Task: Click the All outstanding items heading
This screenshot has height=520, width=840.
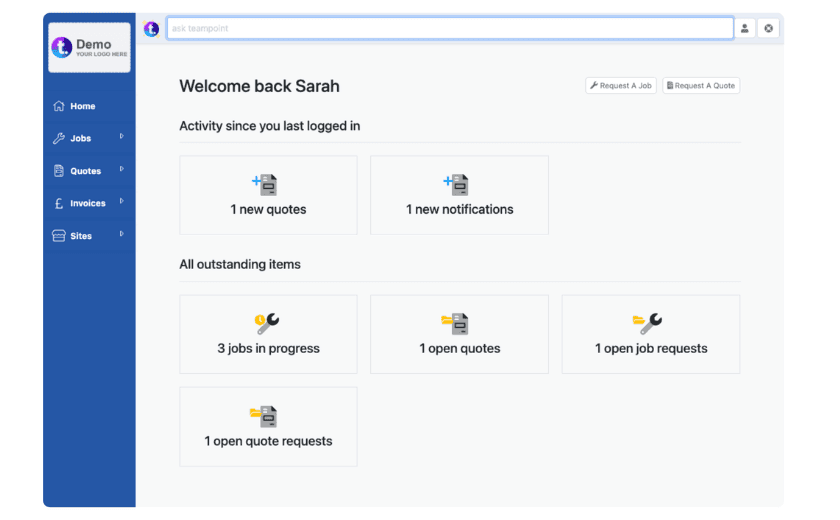Action: pyautogui.click(x=240, y=265)
